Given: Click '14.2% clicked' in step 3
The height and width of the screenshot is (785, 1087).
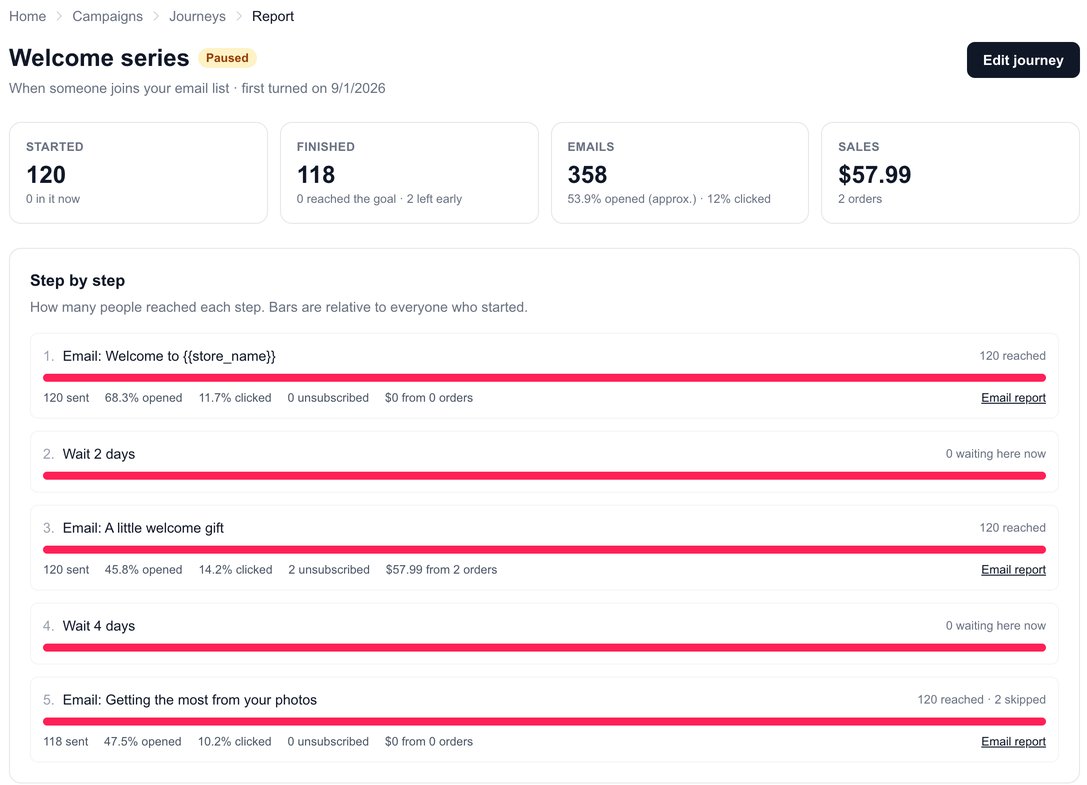Looking at the screenshot, I should (x=236, y=569).
